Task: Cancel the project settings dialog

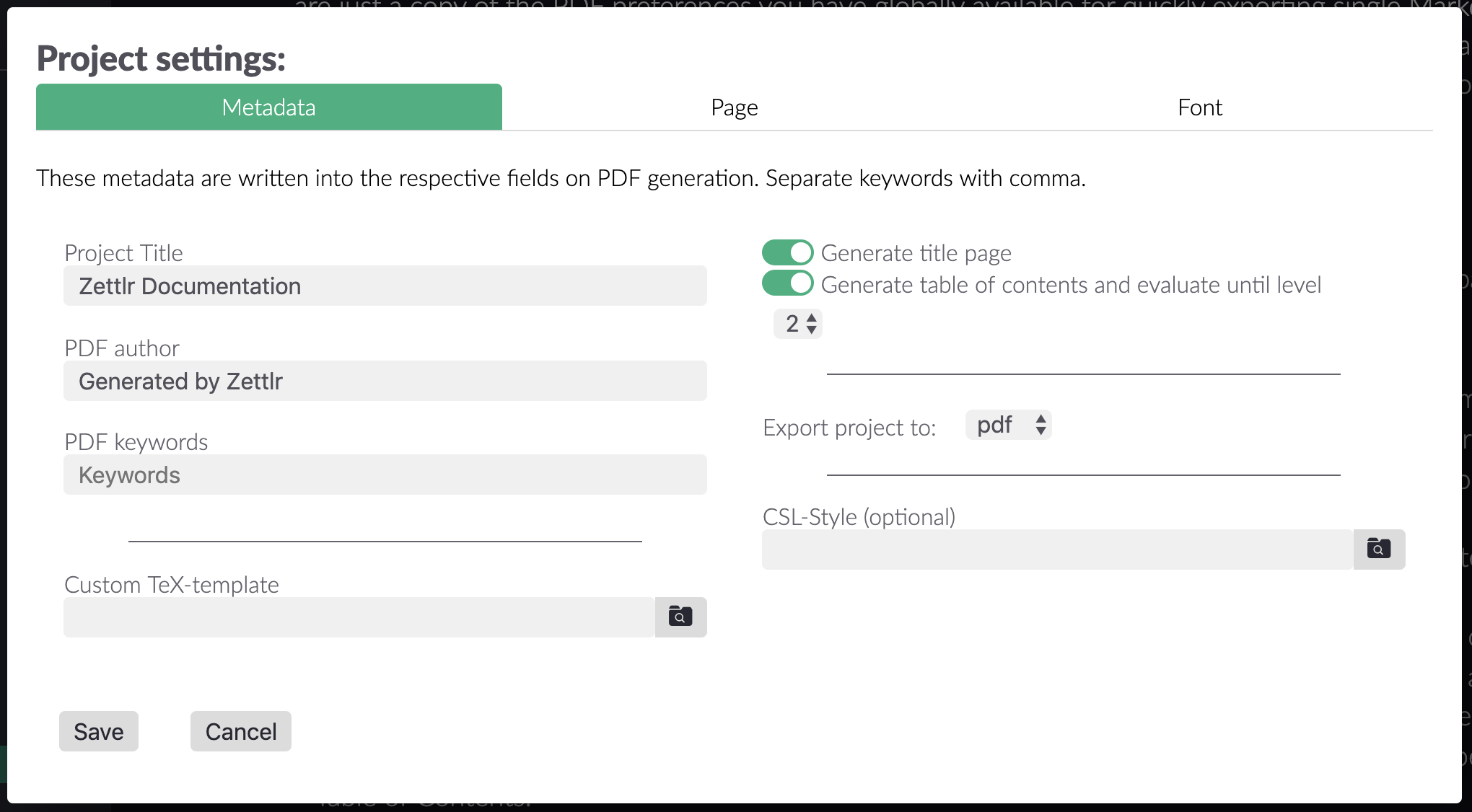Action: coord(240,731)
